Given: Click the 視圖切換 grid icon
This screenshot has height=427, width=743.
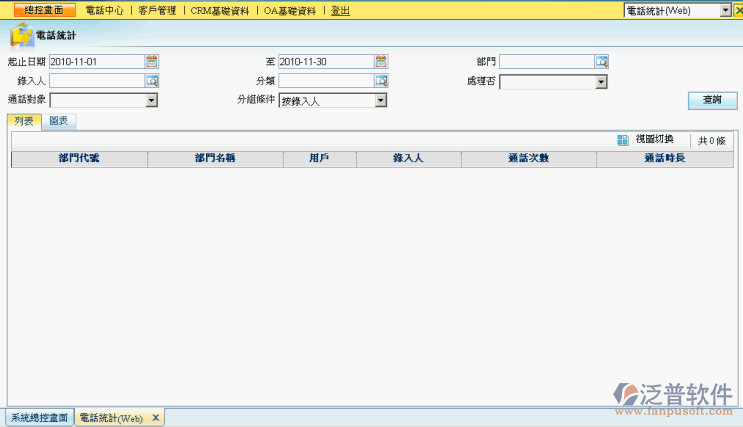Looking at the screenshot, I should 623,140.
